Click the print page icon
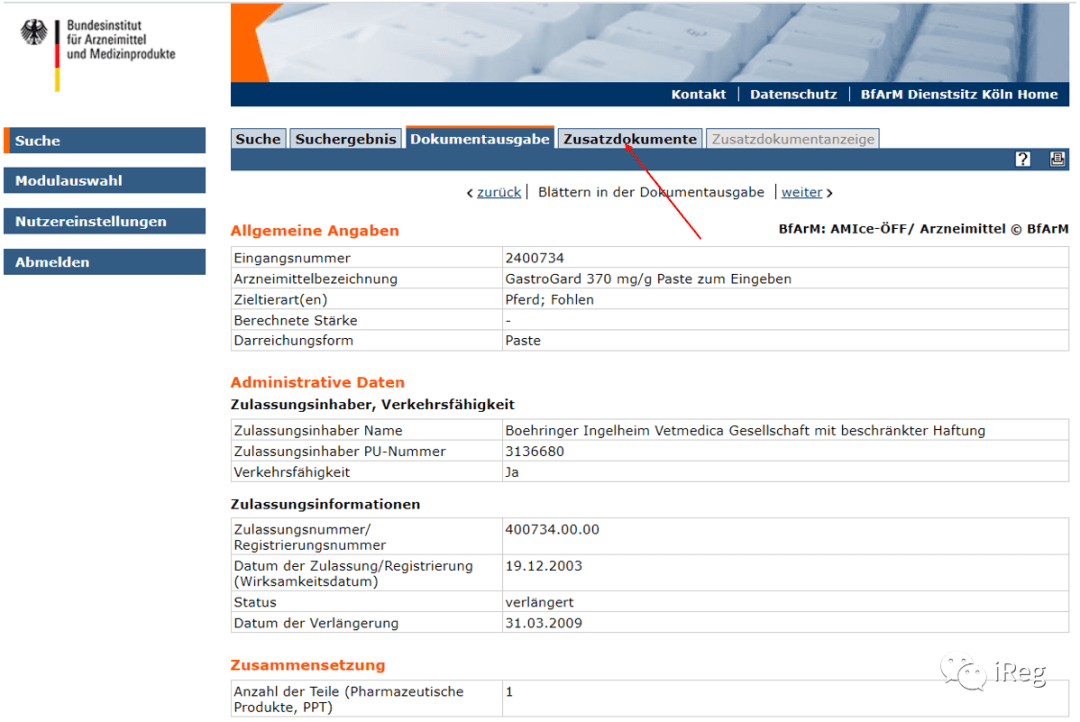This screenshot has width=1080, height=722. point(1057,159)
